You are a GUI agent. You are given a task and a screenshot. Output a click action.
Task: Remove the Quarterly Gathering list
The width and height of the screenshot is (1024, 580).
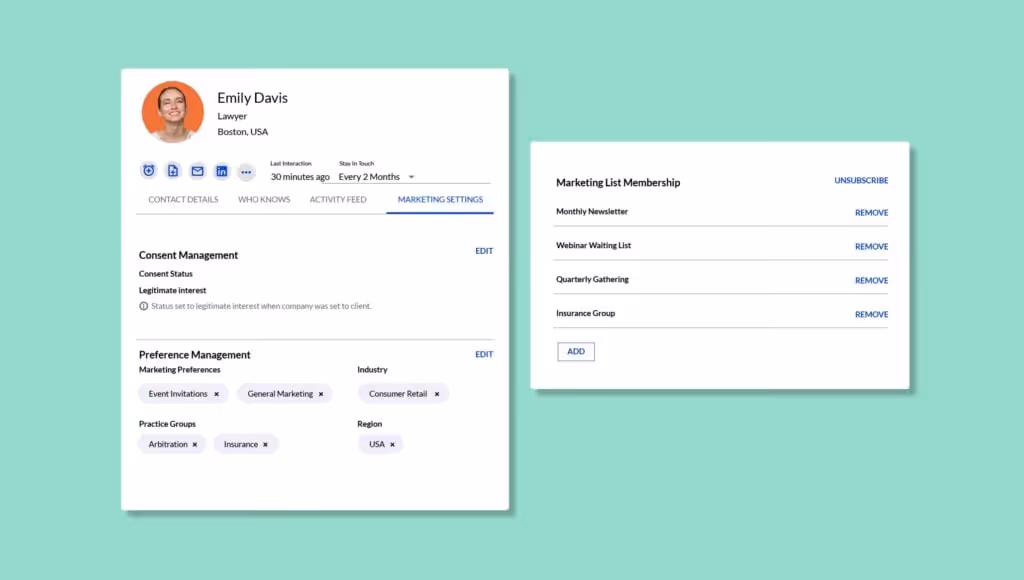tap(871, 280)
